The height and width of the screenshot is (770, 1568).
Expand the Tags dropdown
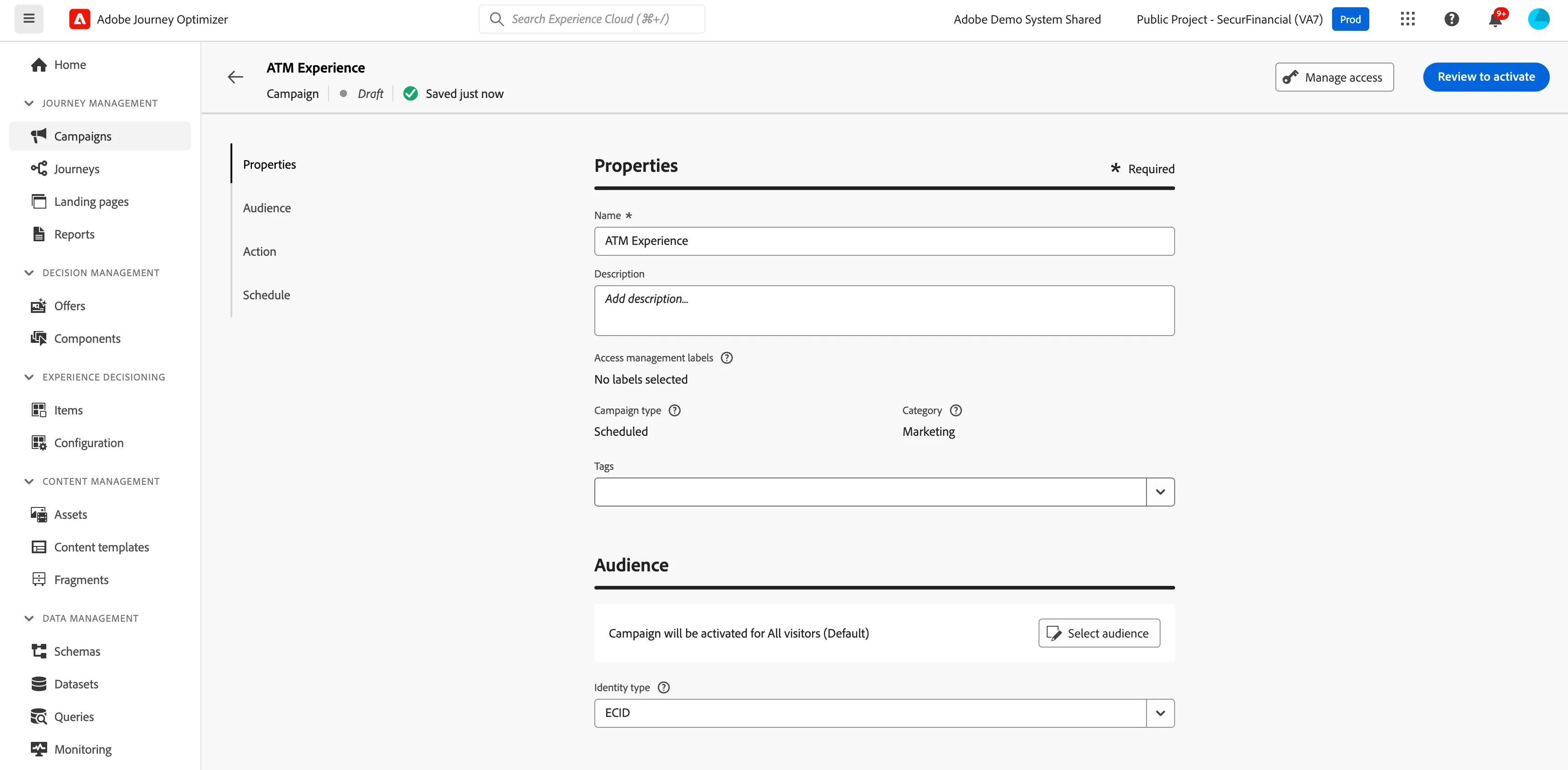1160,492
